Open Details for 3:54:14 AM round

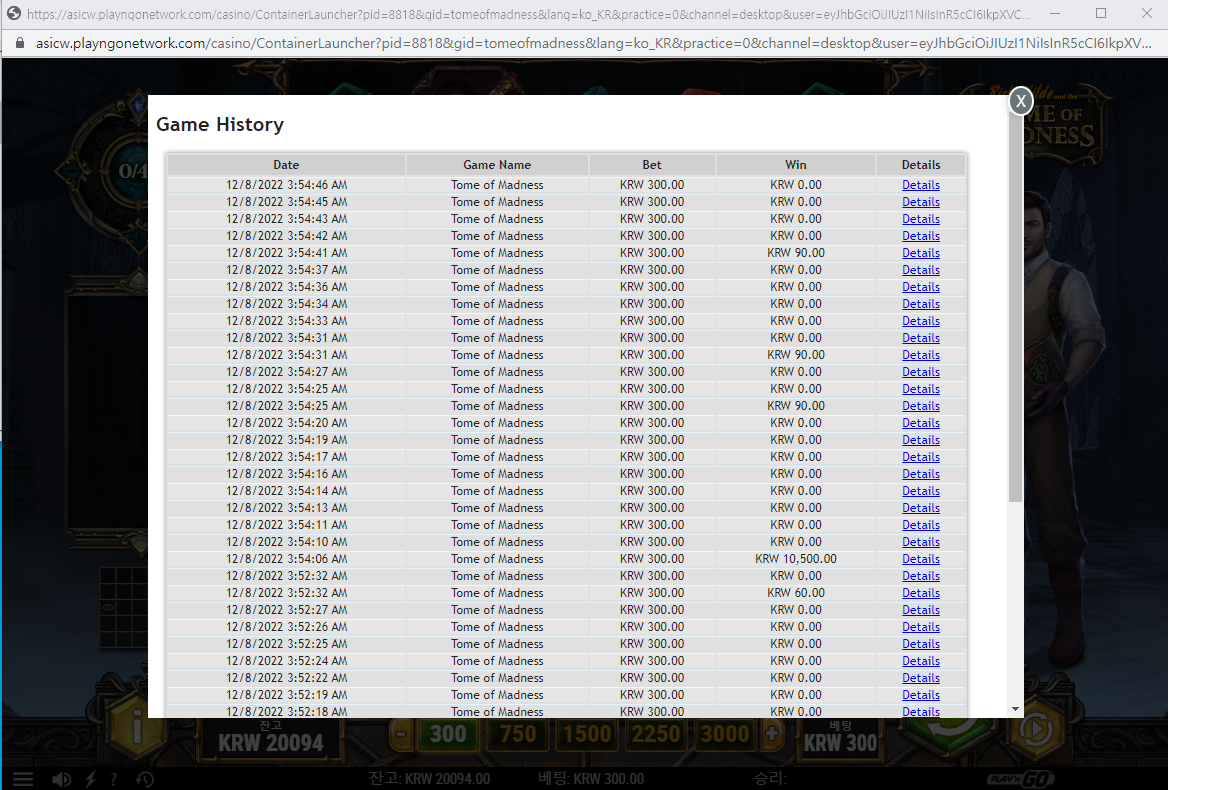coord(921,491)
